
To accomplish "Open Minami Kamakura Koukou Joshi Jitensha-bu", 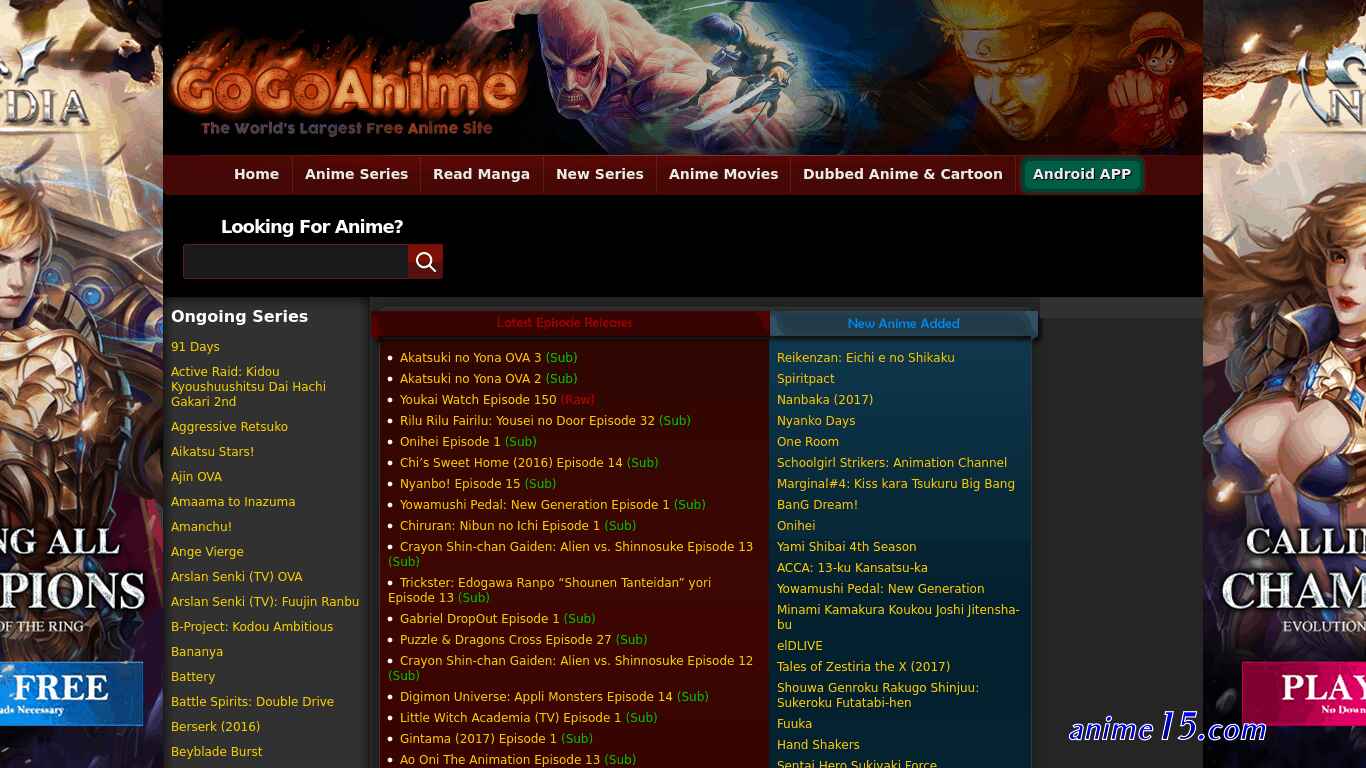I will coord(898,616).
